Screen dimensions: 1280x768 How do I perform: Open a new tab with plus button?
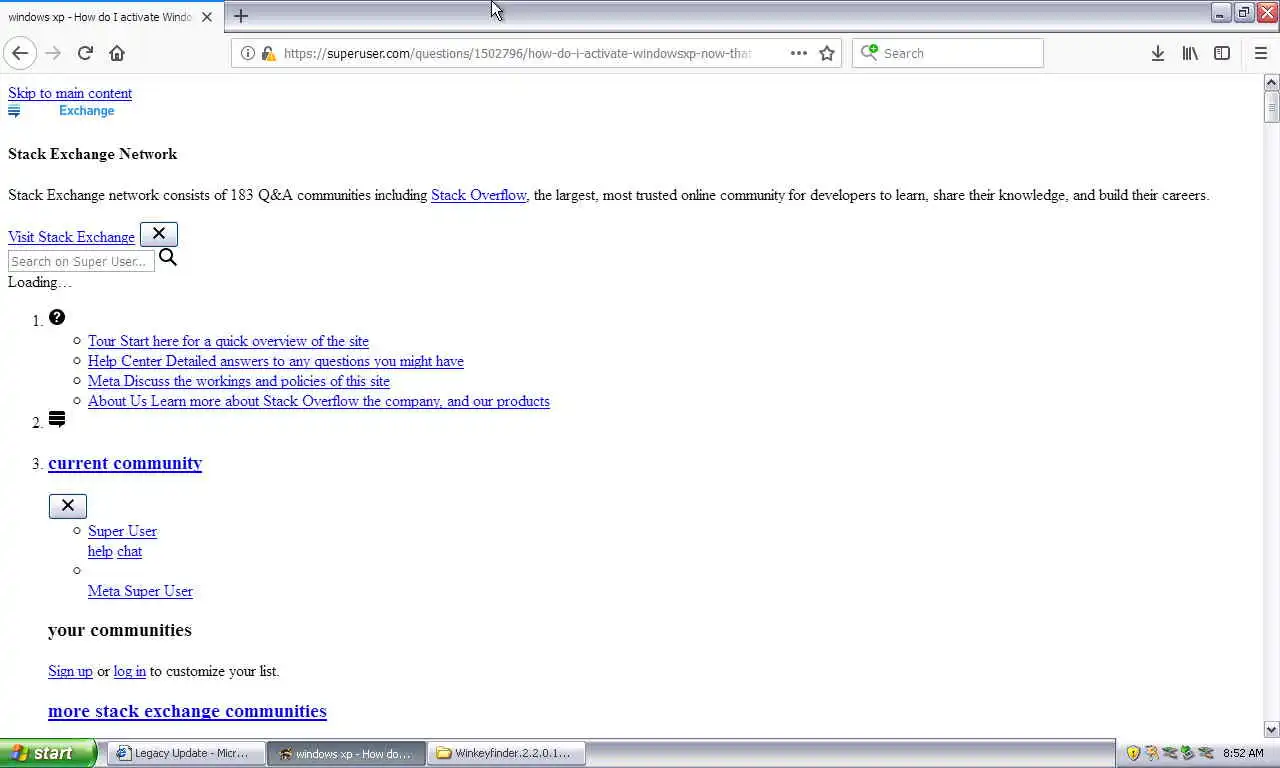(x=241, y=16)
